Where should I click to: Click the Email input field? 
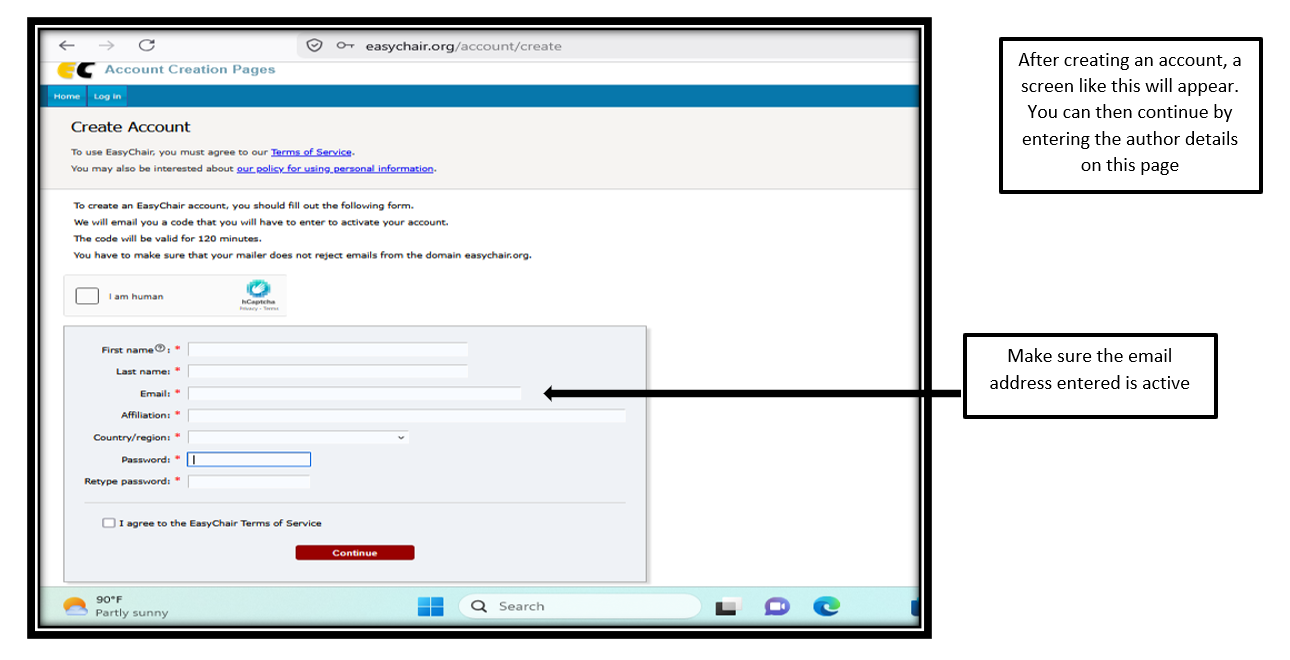[x=355, y=393]
